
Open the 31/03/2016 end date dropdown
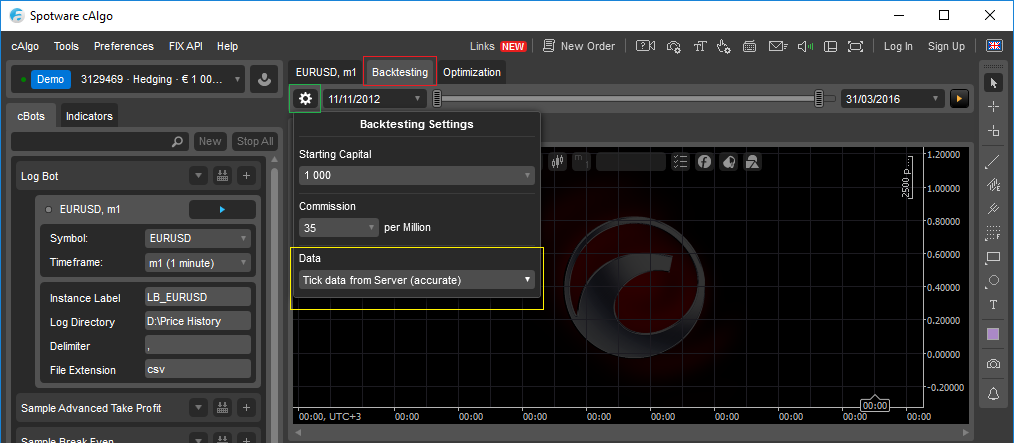point(892,99)
